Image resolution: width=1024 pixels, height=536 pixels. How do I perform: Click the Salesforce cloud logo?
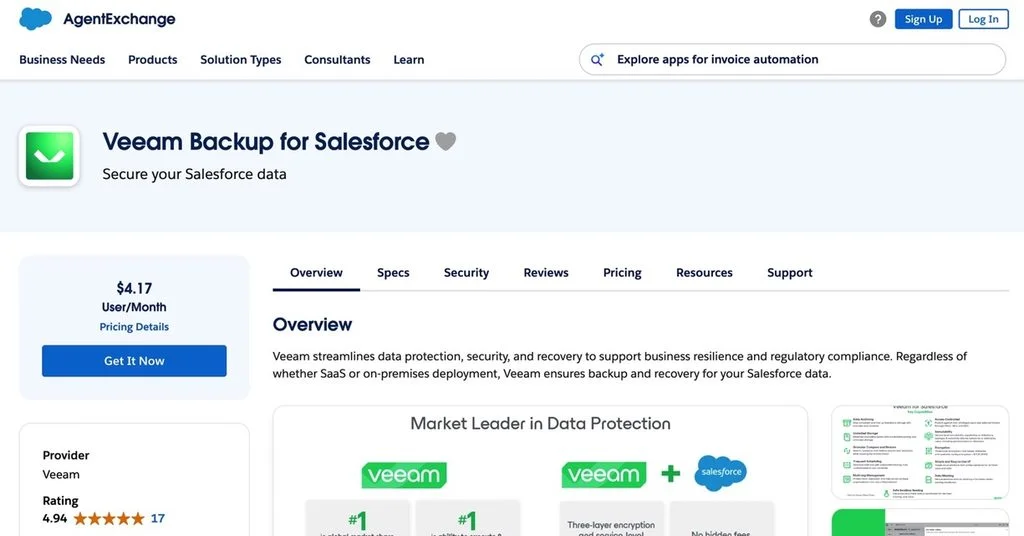point(36,19)
